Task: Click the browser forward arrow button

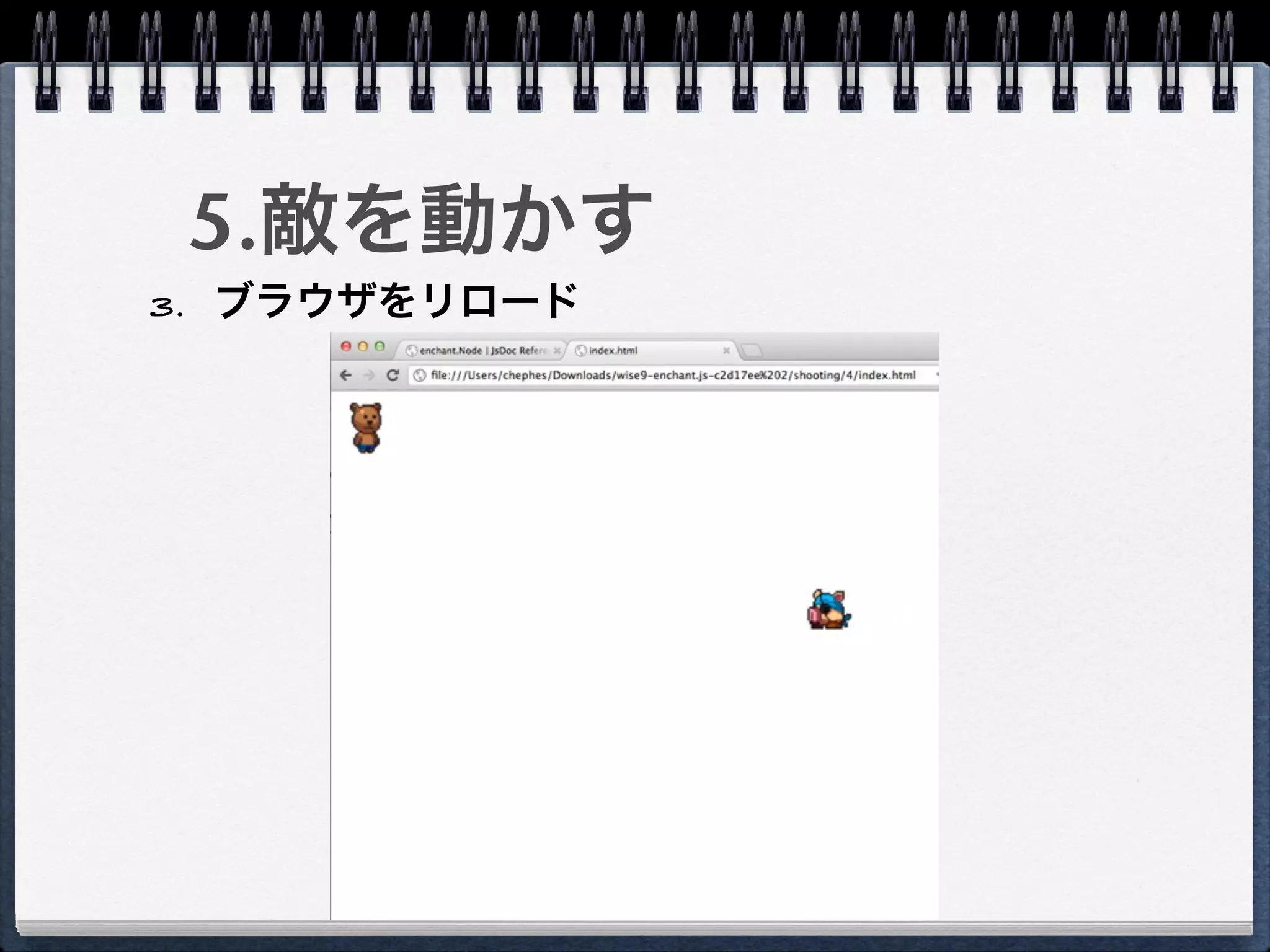Action: 369,375
